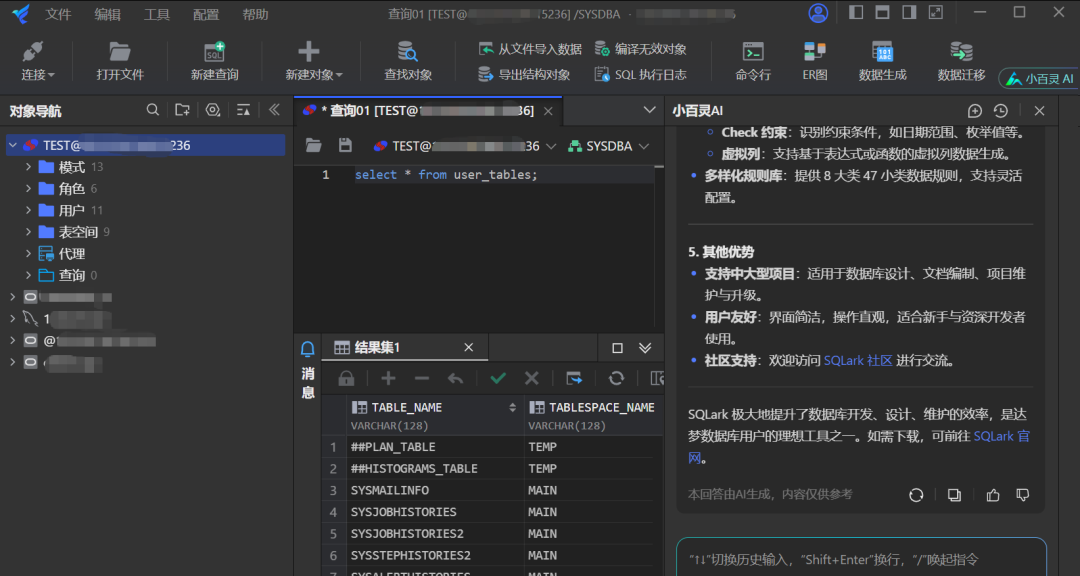This screenshot has width=1080, height=576.
Task: Delete a row with the minus icon
Action: [422, 378]
